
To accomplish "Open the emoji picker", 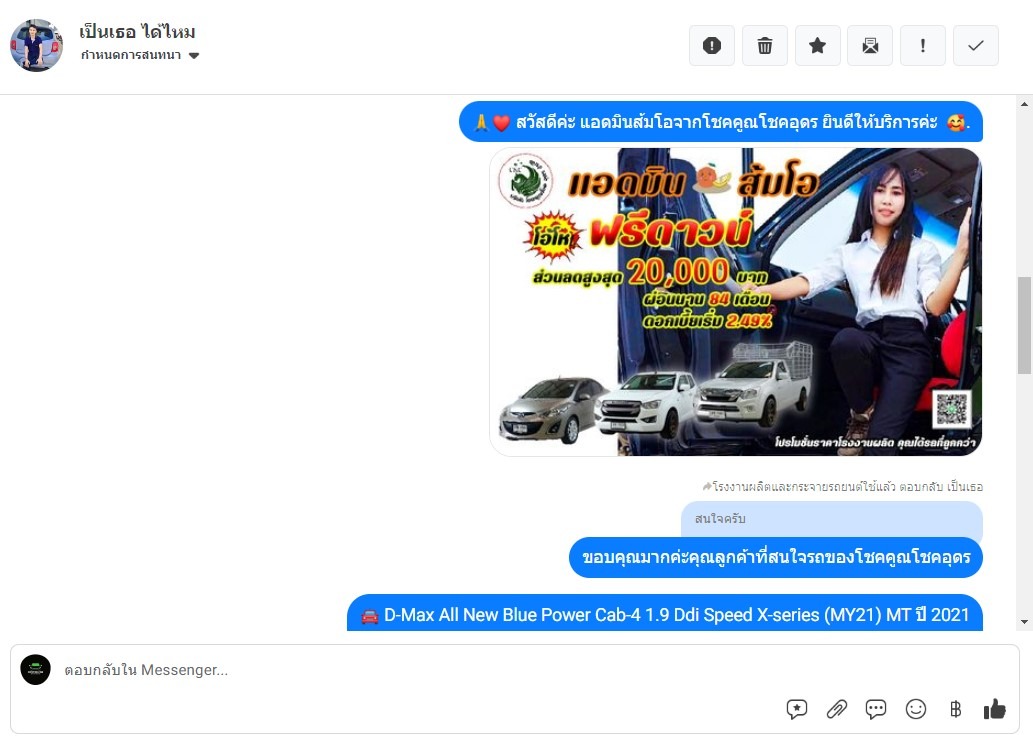I will [x=916, y=709].
